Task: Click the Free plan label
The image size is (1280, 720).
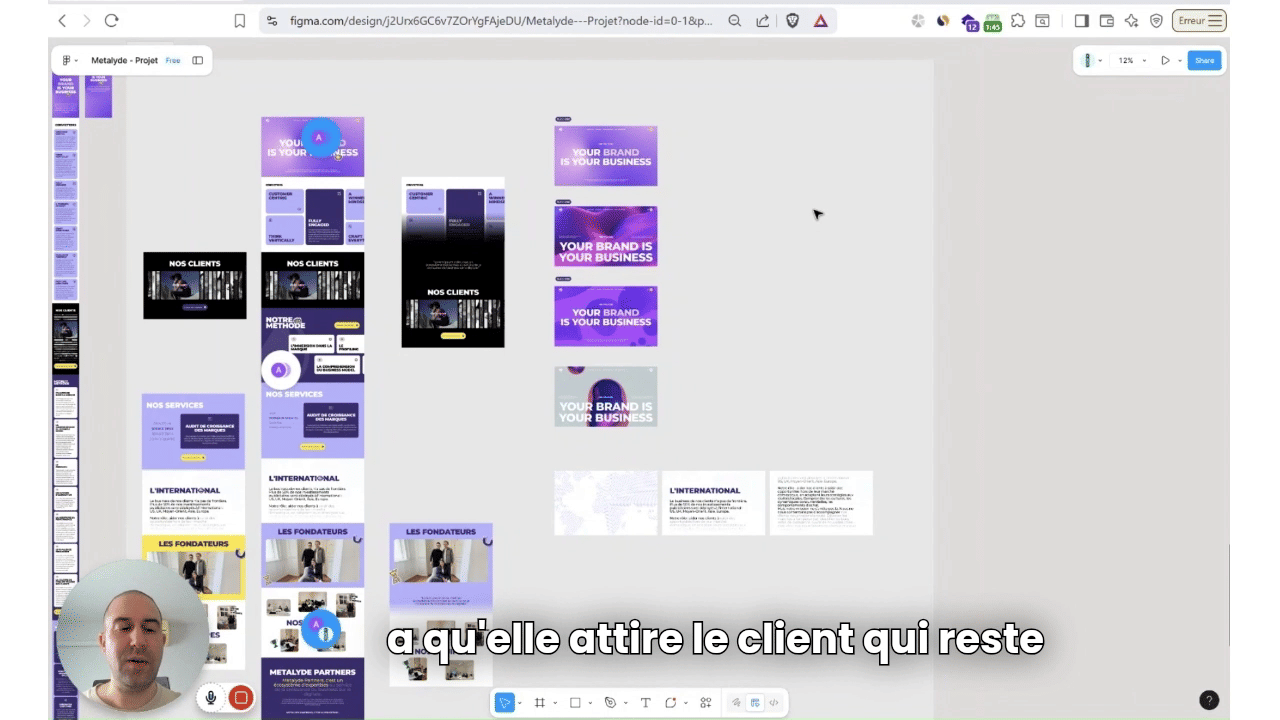Action: click(x=173, y=61)
